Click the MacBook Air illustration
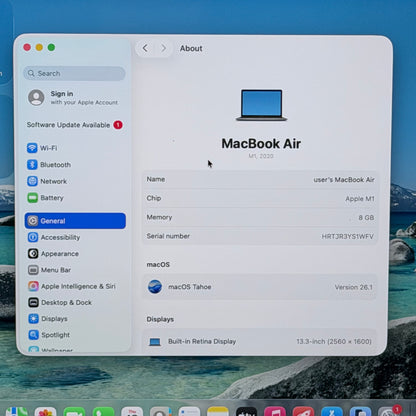 pyautogui.click(x=261, y=105)
